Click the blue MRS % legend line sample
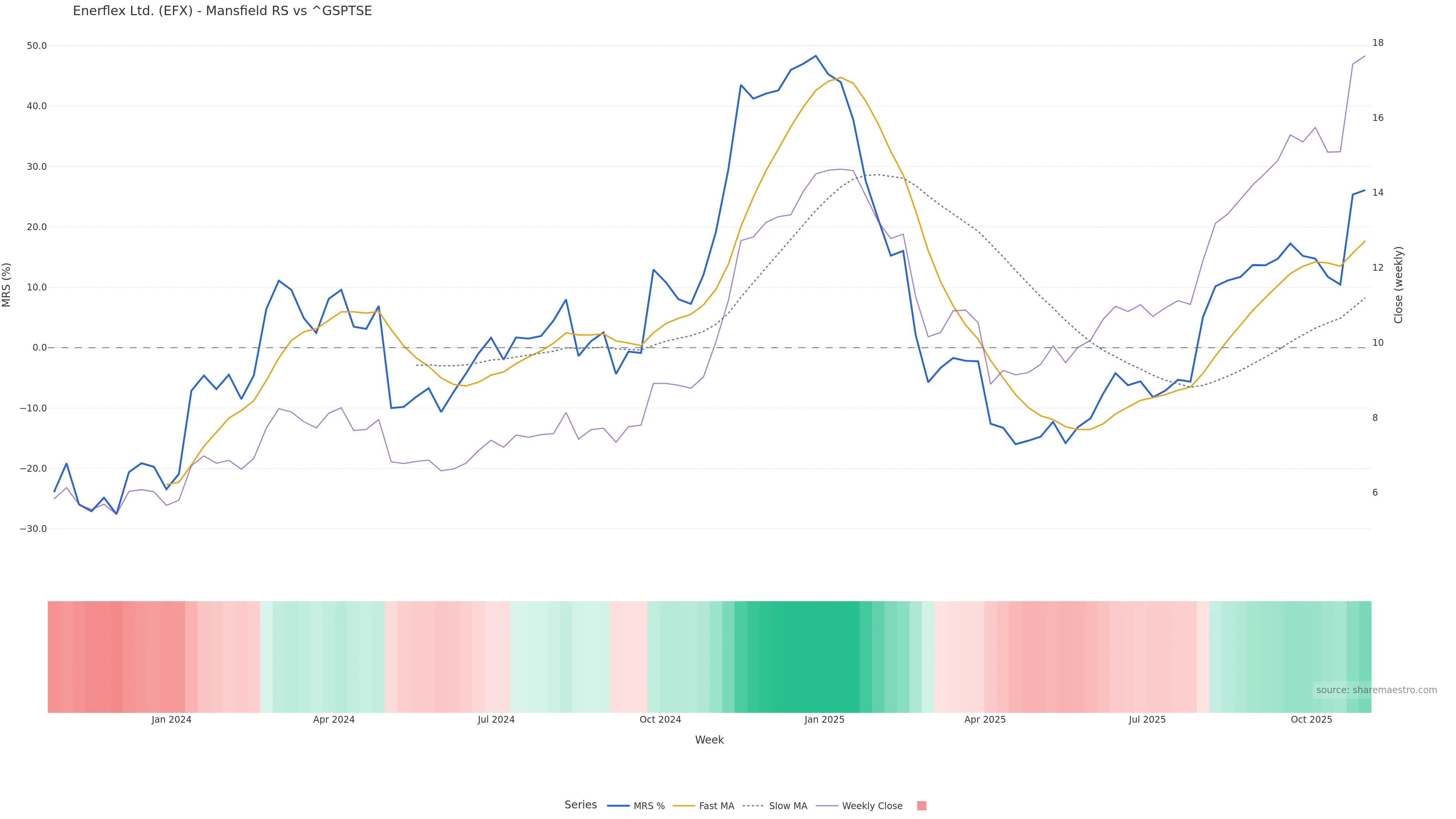Image resolution: width=1456 pixels, height=819 pixels. [x=618, y=806]
